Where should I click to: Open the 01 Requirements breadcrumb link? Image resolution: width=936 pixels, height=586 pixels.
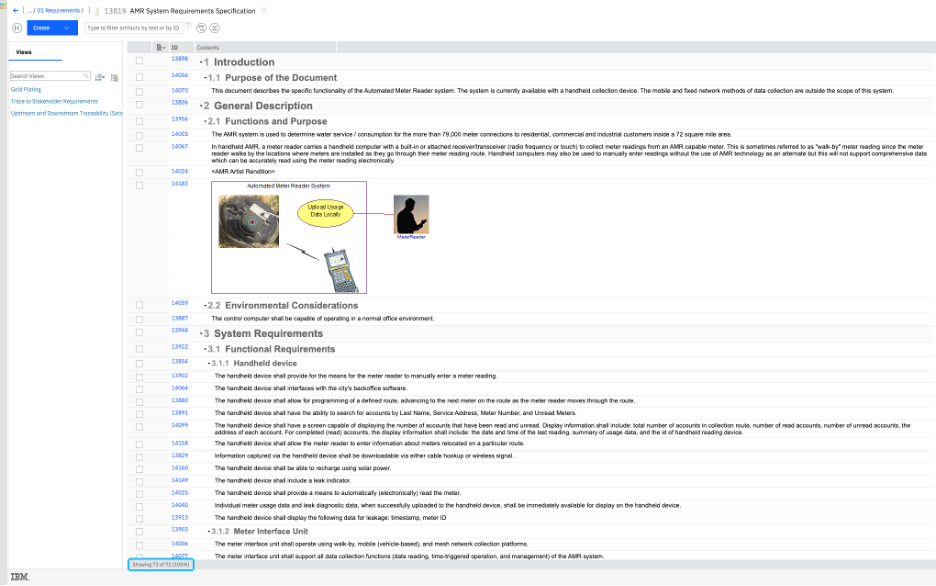[58, 11]
